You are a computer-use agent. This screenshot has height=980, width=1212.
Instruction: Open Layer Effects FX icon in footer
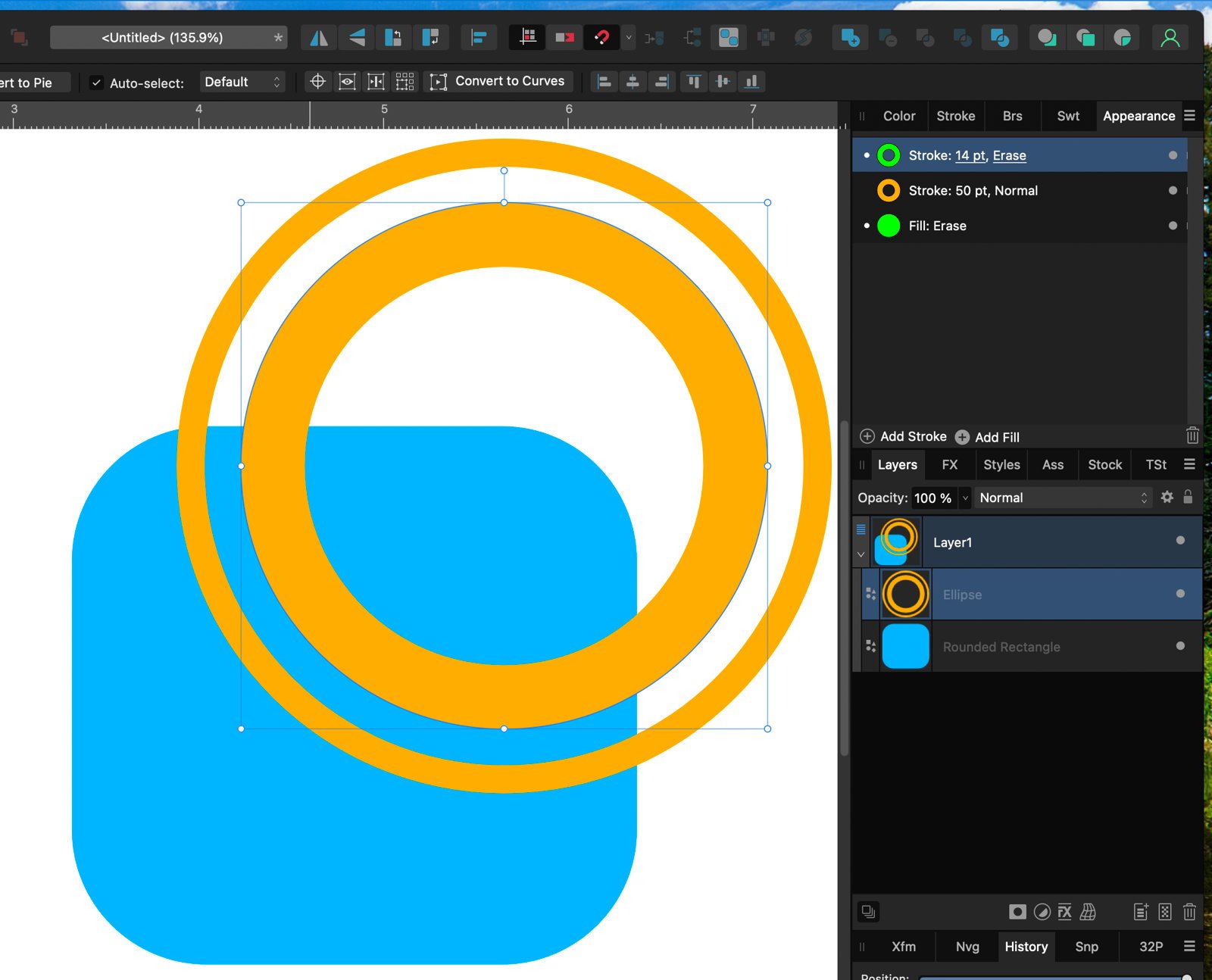click(1064, 912)
